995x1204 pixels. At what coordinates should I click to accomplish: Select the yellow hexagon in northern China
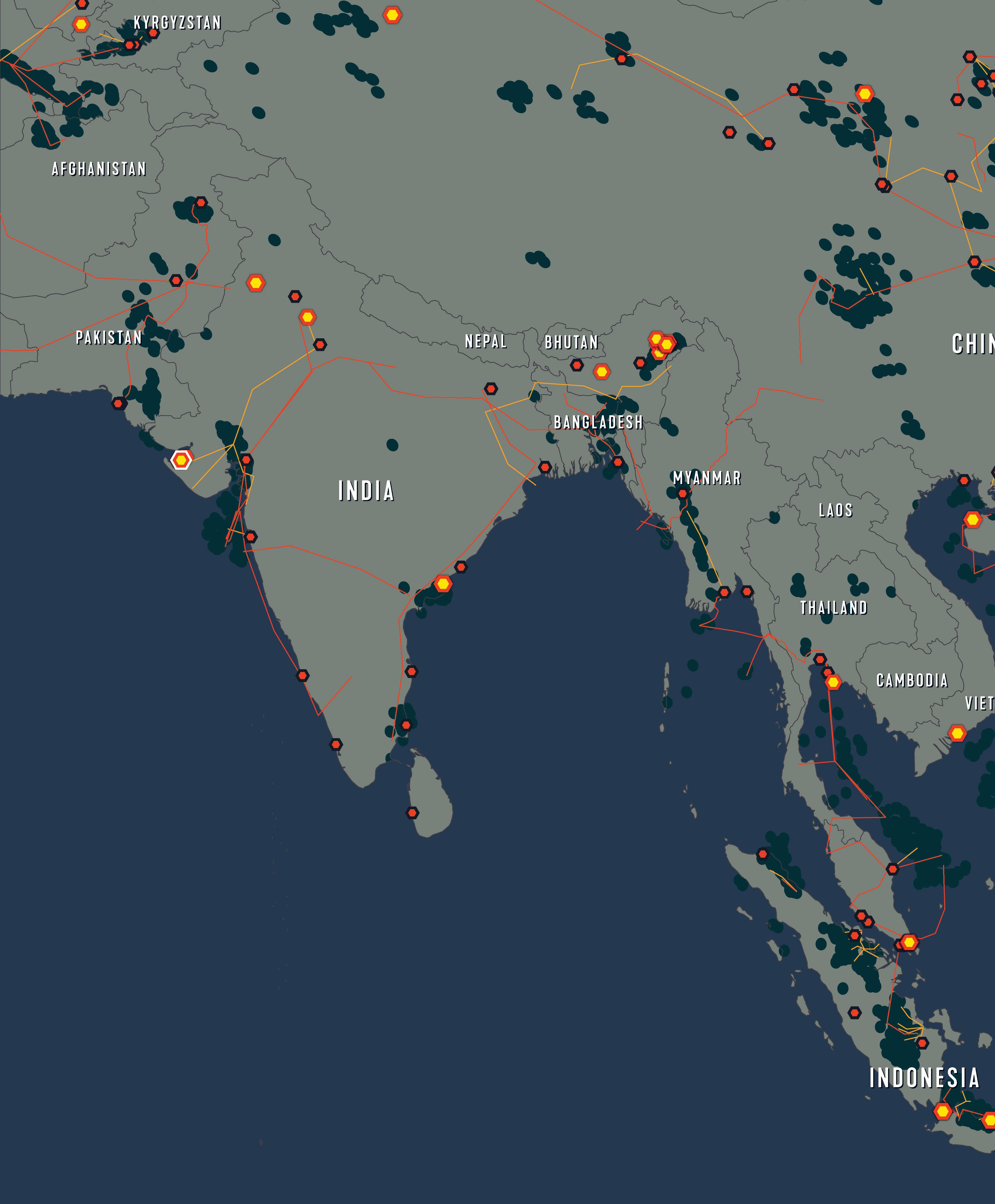[865, 93]
